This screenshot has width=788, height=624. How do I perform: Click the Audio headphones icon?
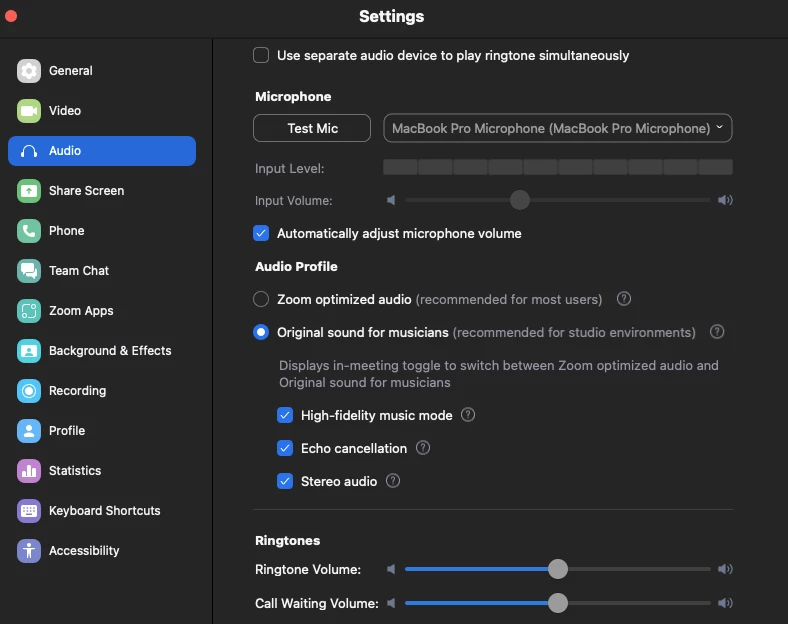click(x=29, y=151)
